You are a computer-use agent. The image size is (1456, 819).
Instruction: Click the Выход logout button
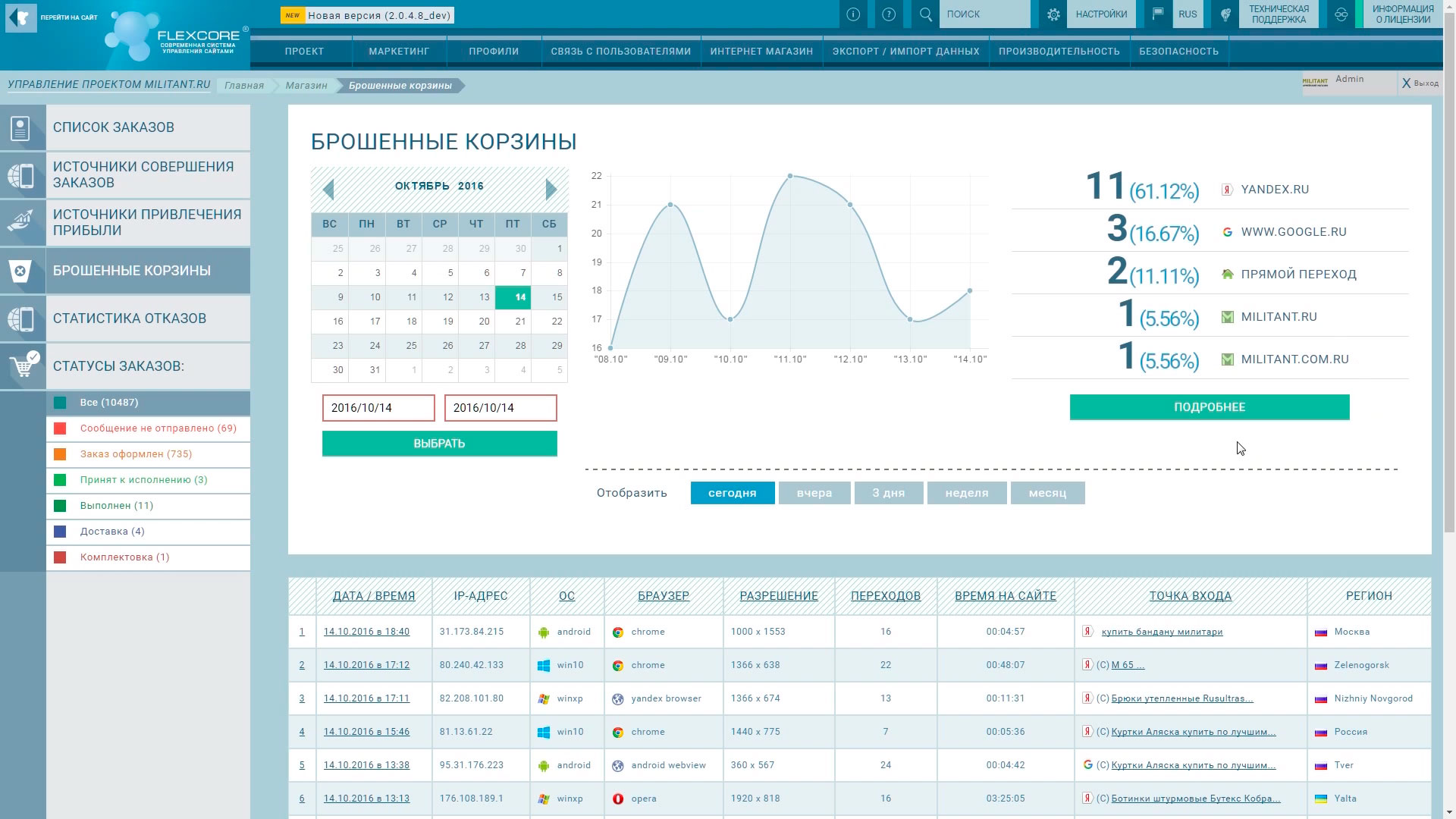(x=1420, y=83)
